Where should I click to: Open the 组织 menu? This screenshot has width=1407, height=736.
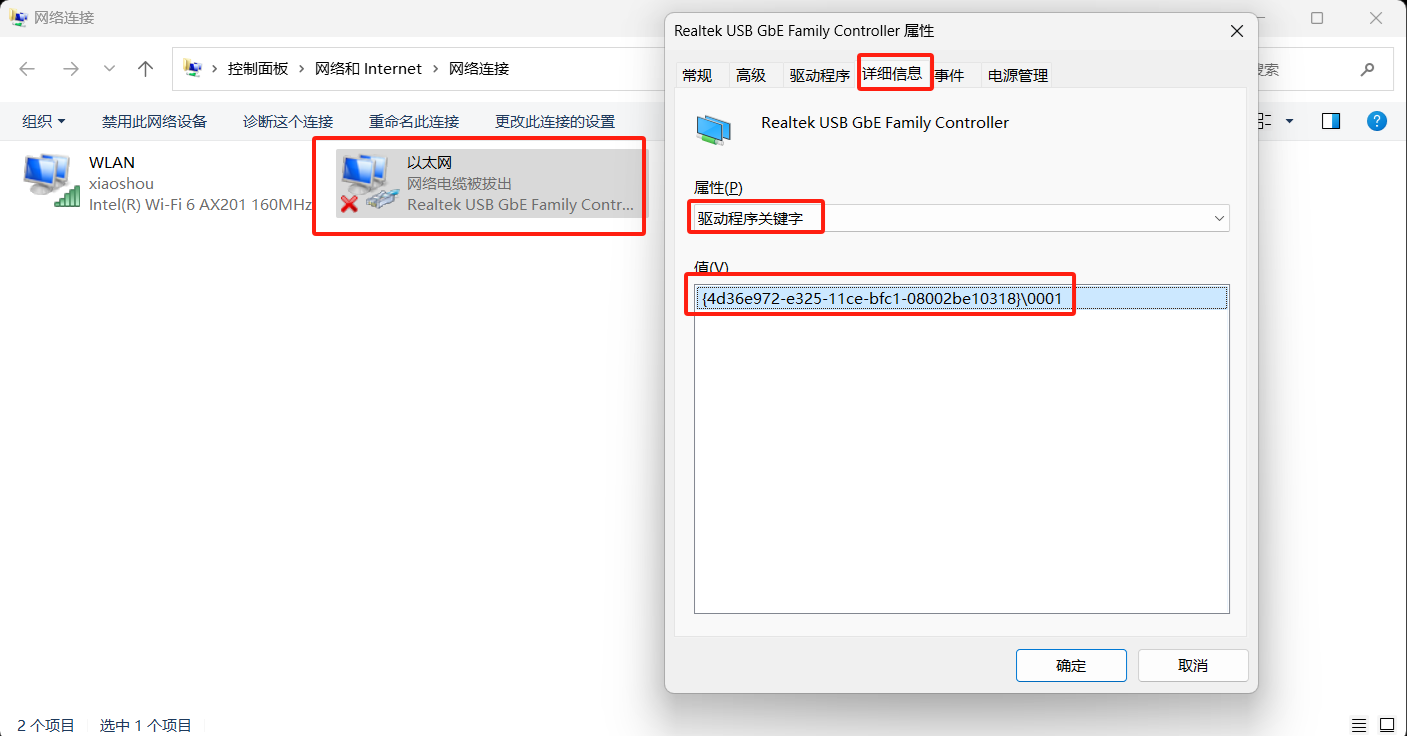44,121
